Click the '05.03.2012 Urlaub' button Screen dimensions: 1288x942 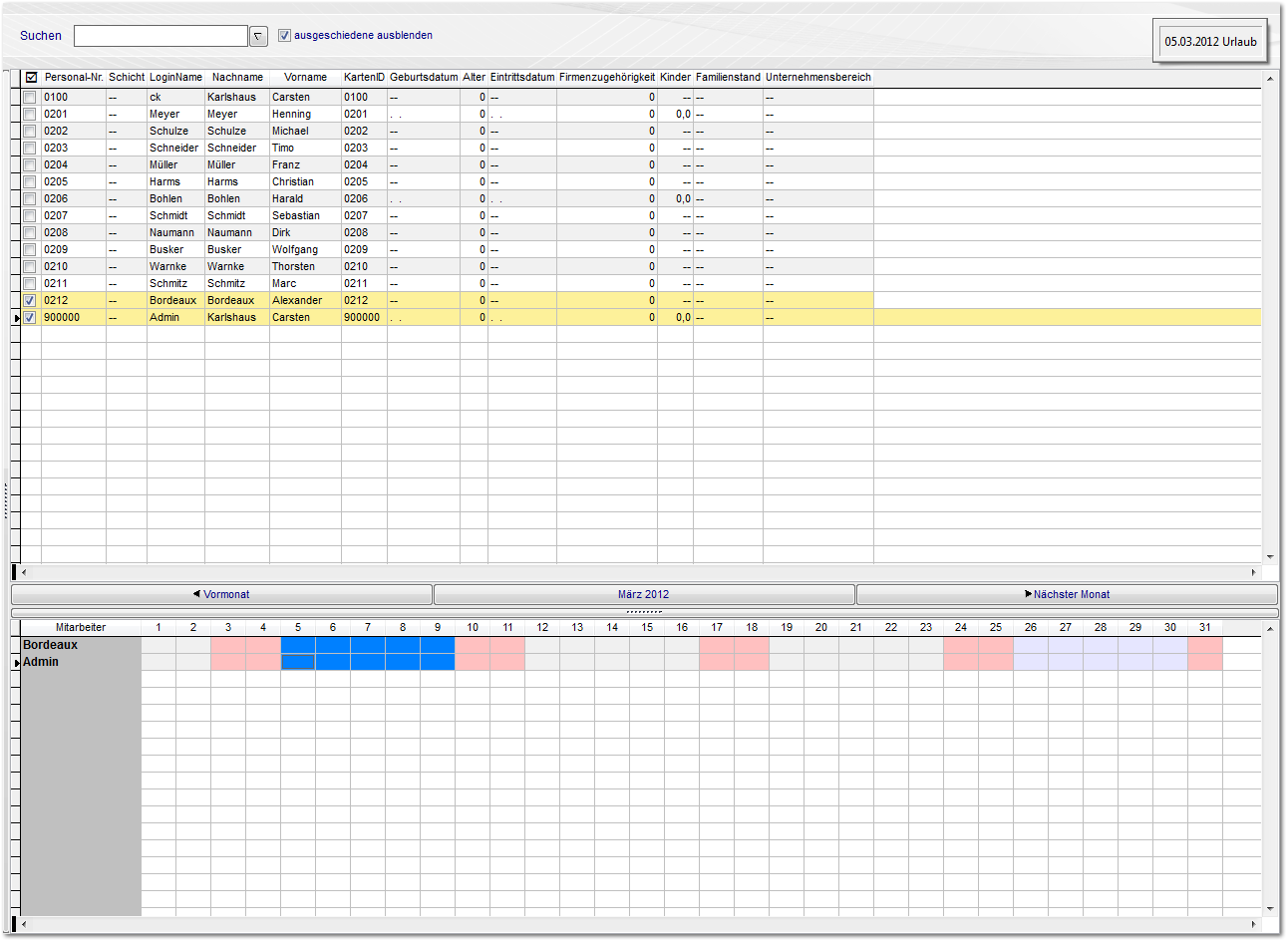(1210, 42)
